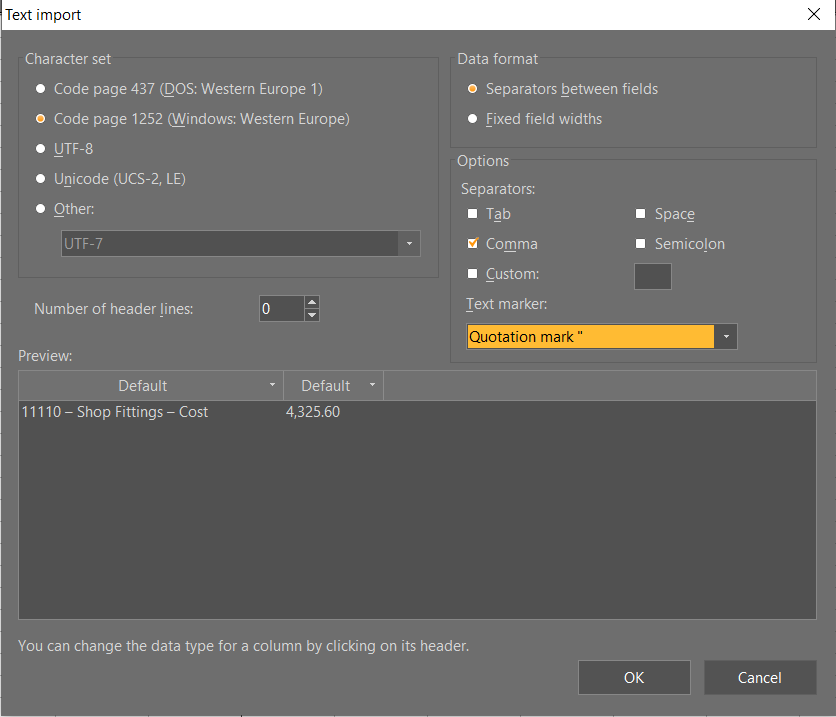
Task: Enable the Custom separator checkbox
Action: (x=473, y=274)
